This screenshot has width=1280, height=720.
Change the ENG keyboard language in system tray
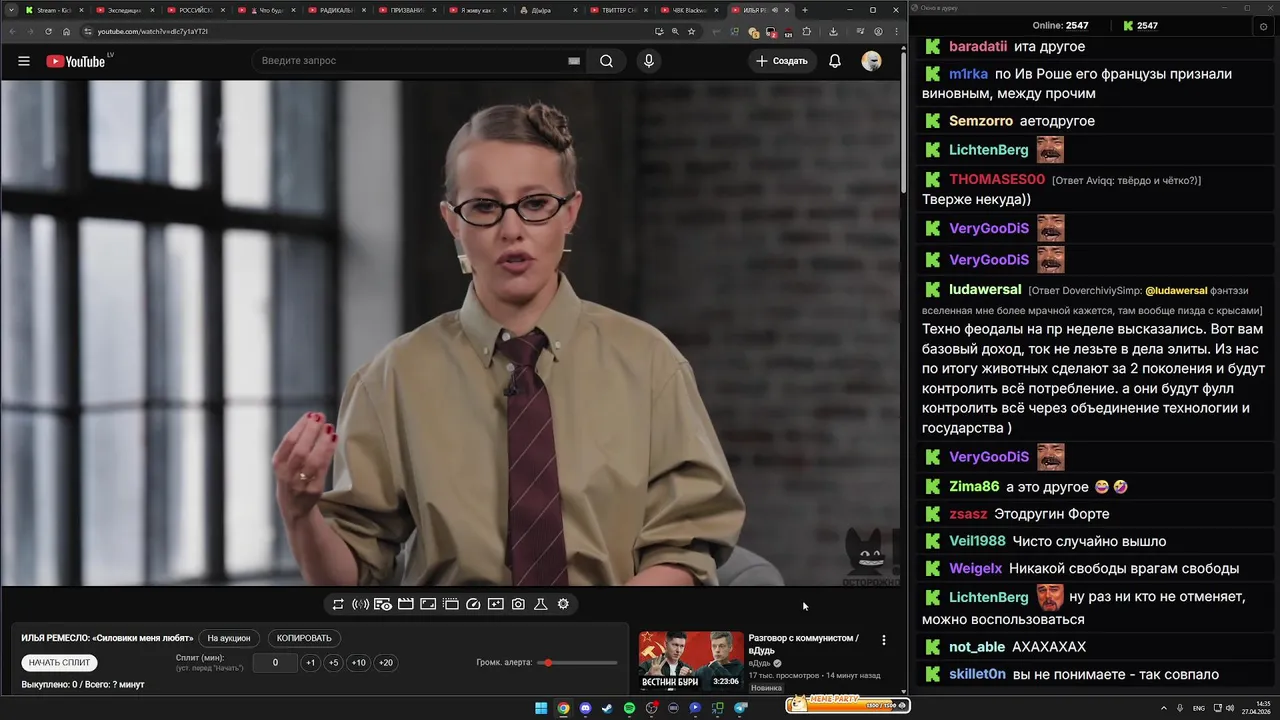1199,708
